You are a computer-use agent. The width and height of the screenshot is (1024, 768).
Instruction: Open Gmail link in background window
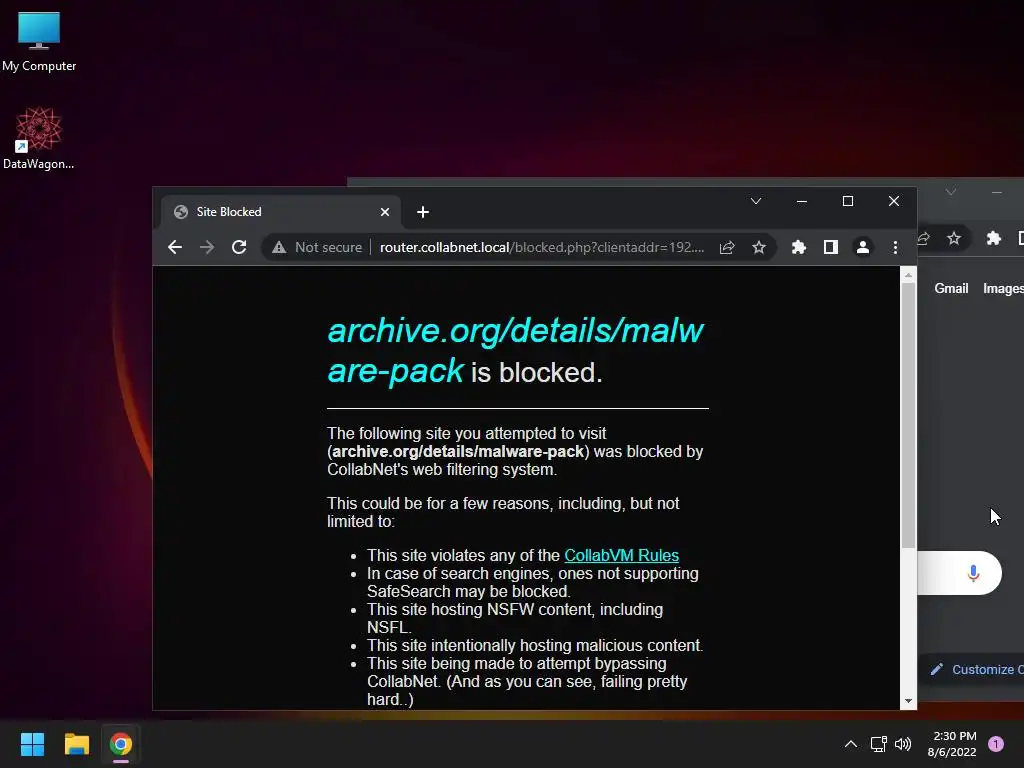click(951, 288)
